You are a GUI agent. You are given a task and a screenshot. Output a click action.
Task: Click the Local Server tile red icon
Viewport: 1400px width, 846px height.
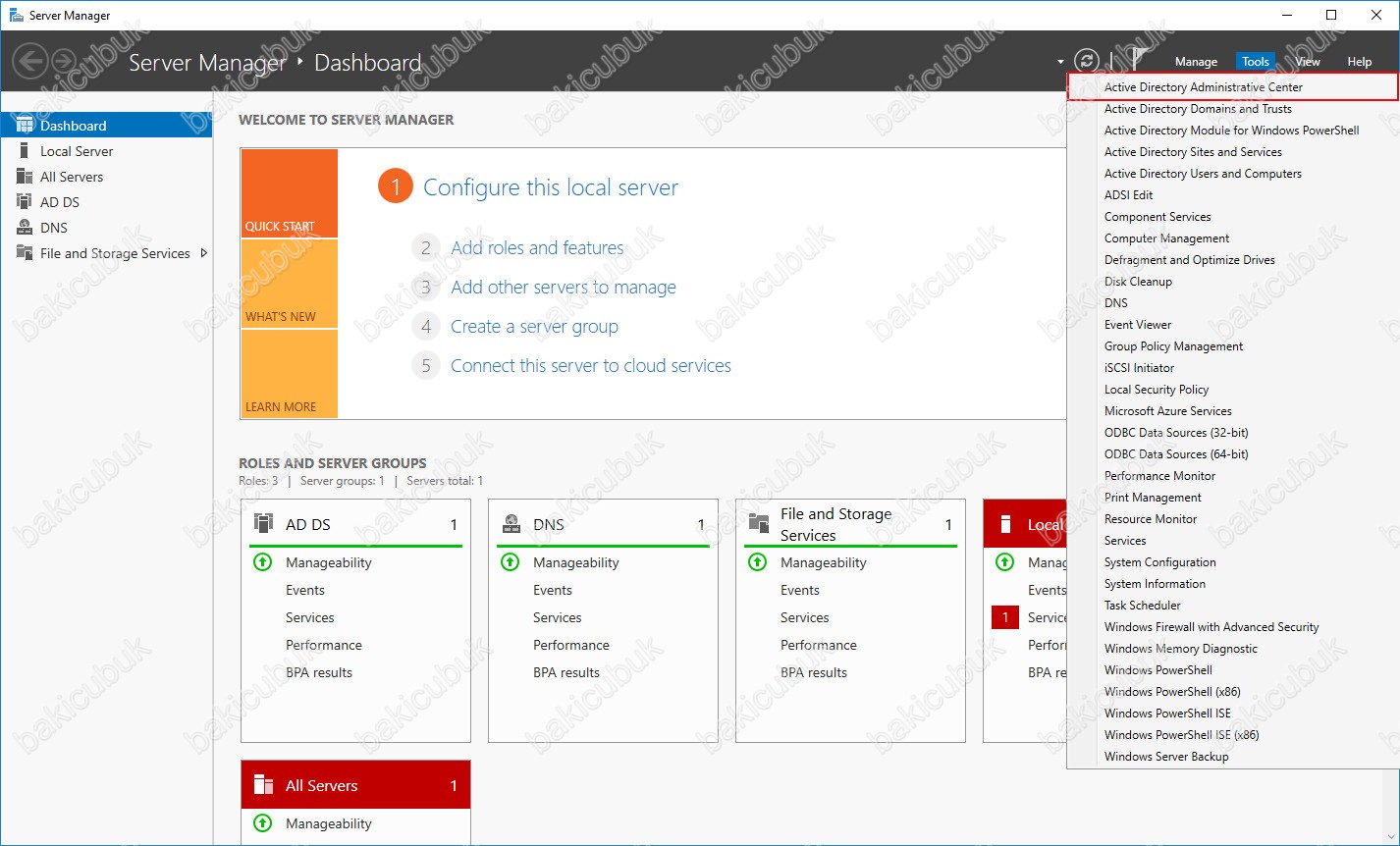tap(1005, 524)
